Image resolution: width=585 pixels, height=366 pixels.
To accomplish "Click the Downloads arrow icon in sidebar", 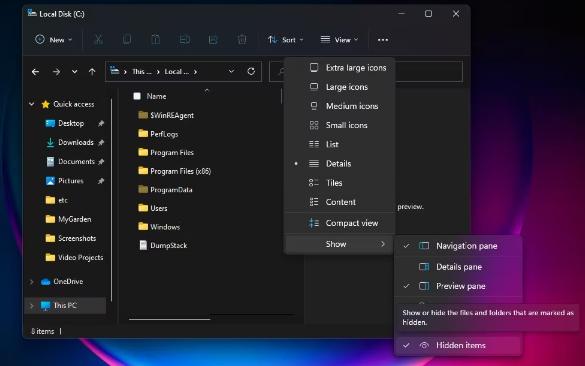I will click(50, 143).
